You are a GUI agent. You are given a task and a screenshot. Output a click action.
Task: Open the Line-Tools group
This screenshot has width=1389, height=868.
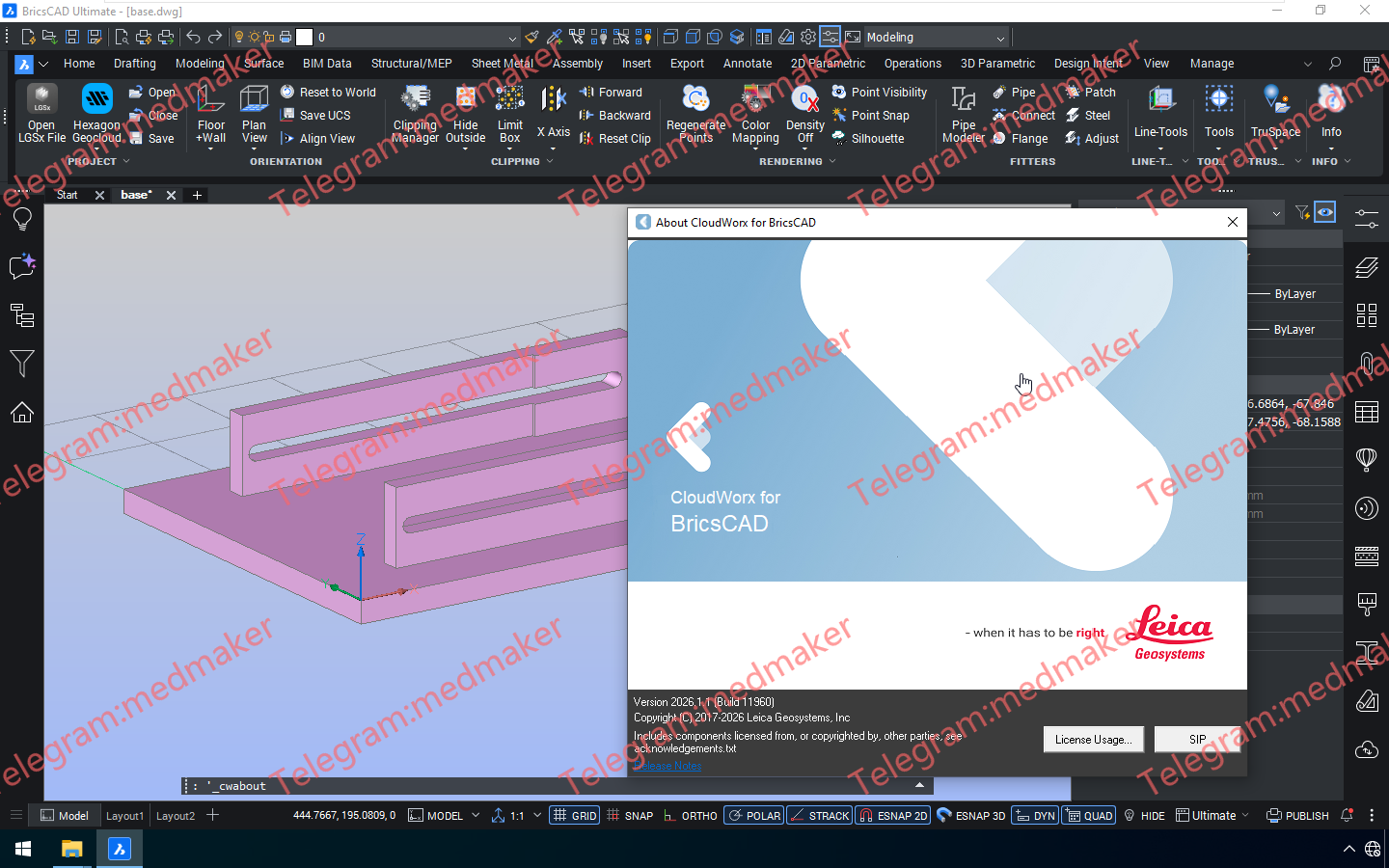[x=1160, y=114]
